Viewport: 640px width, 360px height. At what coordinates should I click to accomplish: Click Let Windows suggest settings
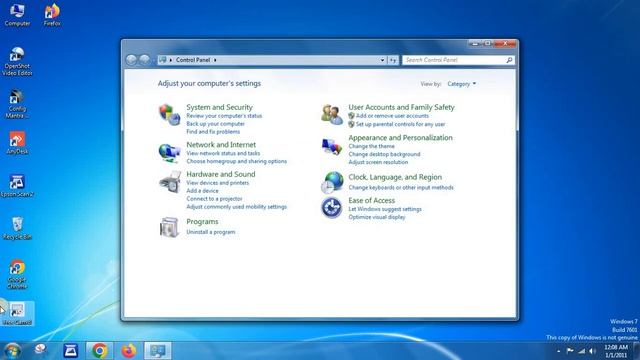point(385,209)
